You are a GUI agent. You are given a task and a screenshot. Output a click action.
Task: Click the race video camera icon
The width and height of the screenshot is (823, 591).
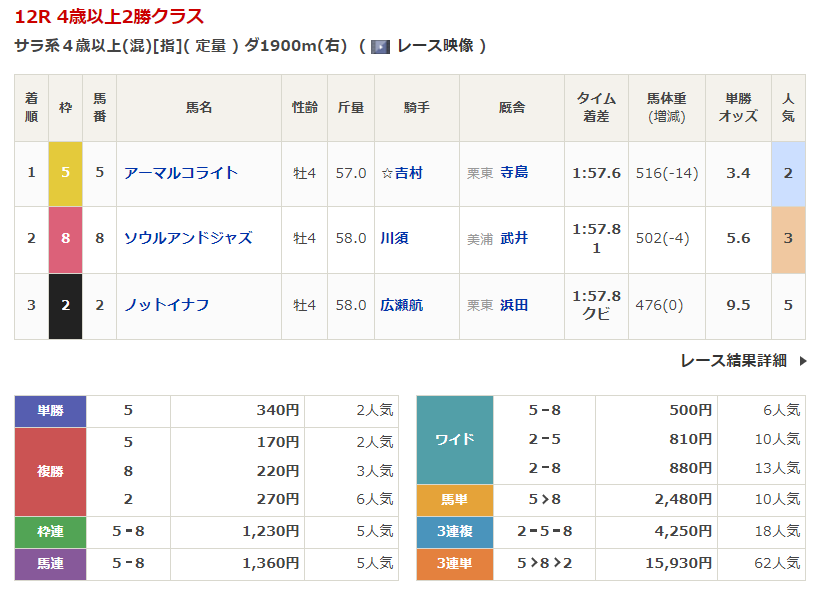coord(380,46)
